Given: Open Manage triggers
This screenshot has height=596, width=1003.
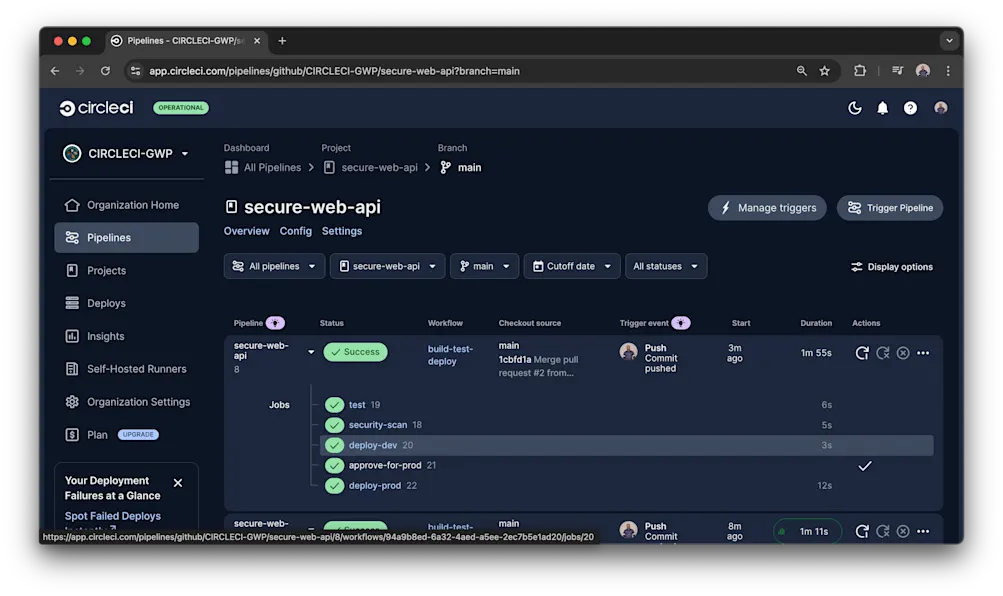Looking at the screenshot, I should tap(766, 207).
